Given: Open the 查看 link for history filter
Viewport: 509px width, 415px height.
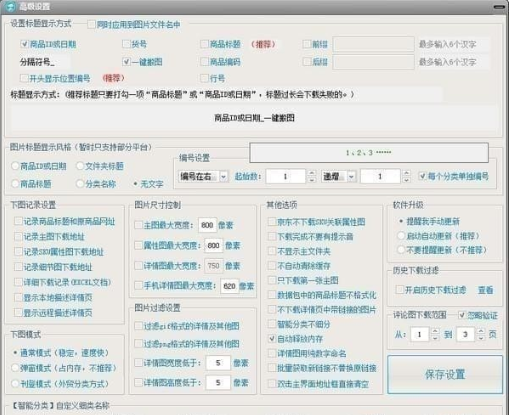Looking at the screenshot, I should [x=485, y=290].
